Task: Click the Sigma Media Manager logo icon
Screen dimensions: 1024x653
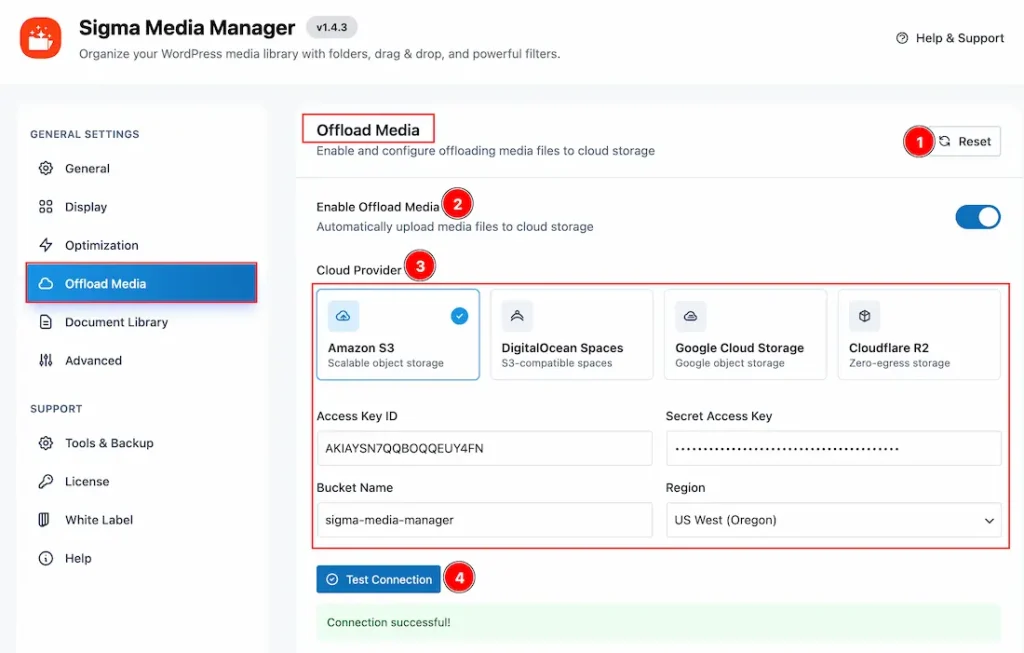Action: click(40, 38)
